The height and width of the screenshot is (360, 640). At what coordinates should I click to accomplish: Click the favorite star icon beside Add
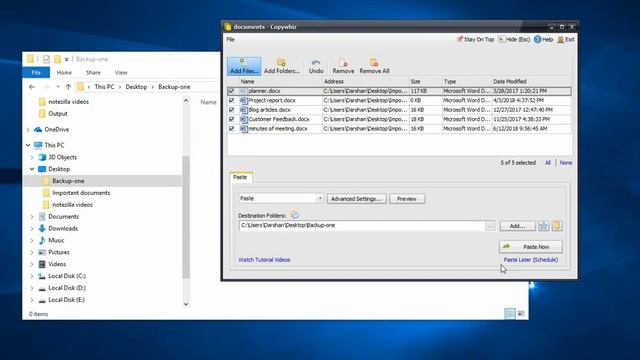pos(544,226)
